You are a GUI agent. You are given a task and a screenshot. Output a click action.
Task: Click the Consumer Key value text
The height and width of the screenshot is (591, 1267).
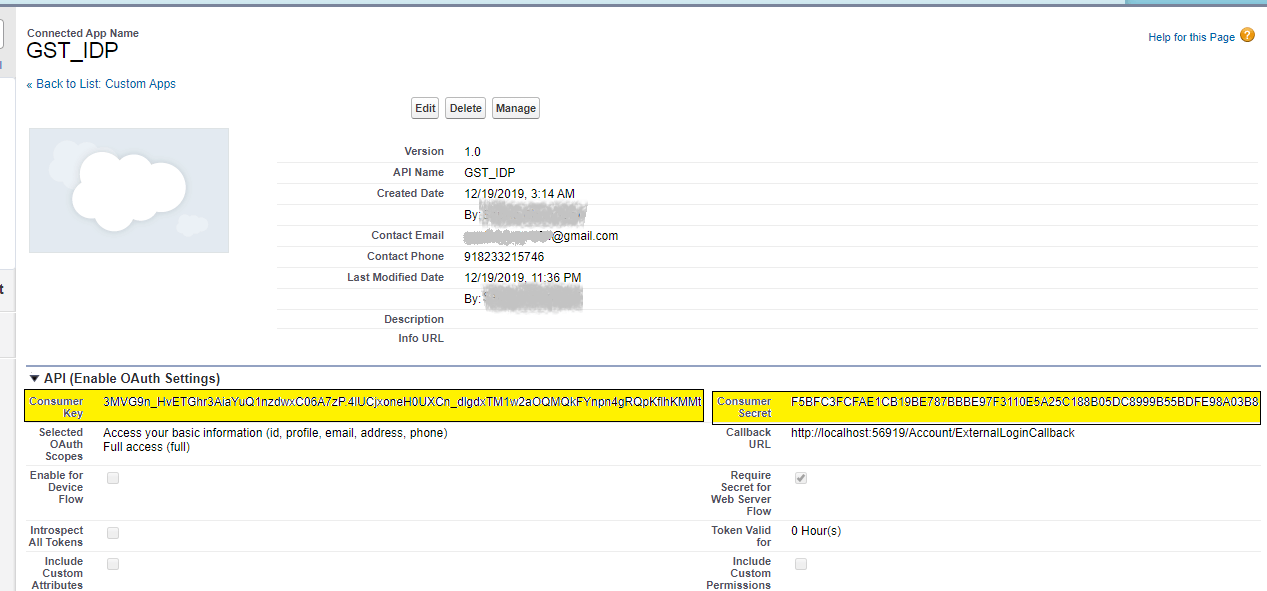tap(402, 402)
